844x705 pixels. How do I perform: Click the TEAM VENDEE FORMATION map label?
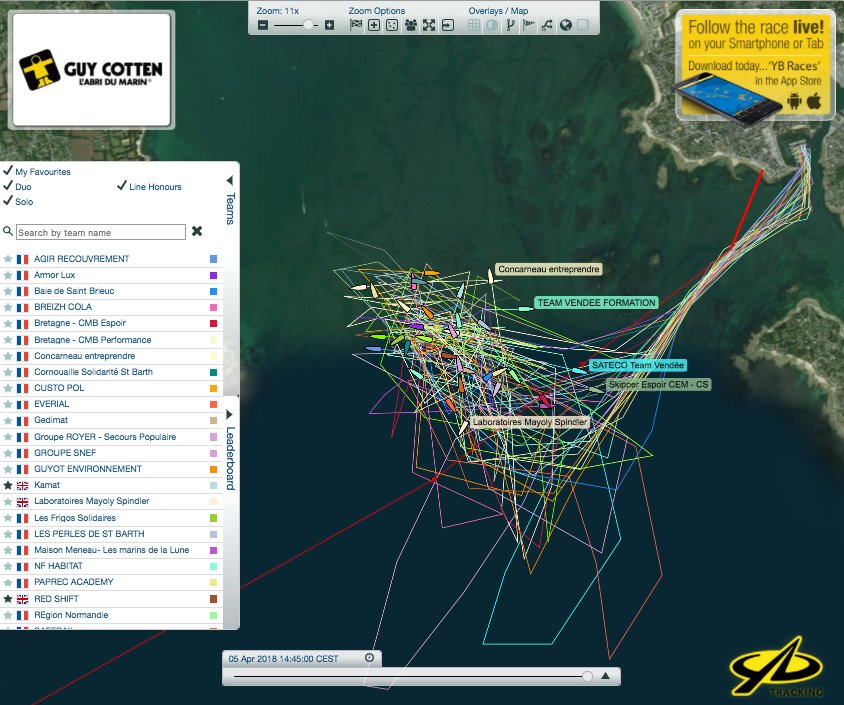click(x=596, y=302)
